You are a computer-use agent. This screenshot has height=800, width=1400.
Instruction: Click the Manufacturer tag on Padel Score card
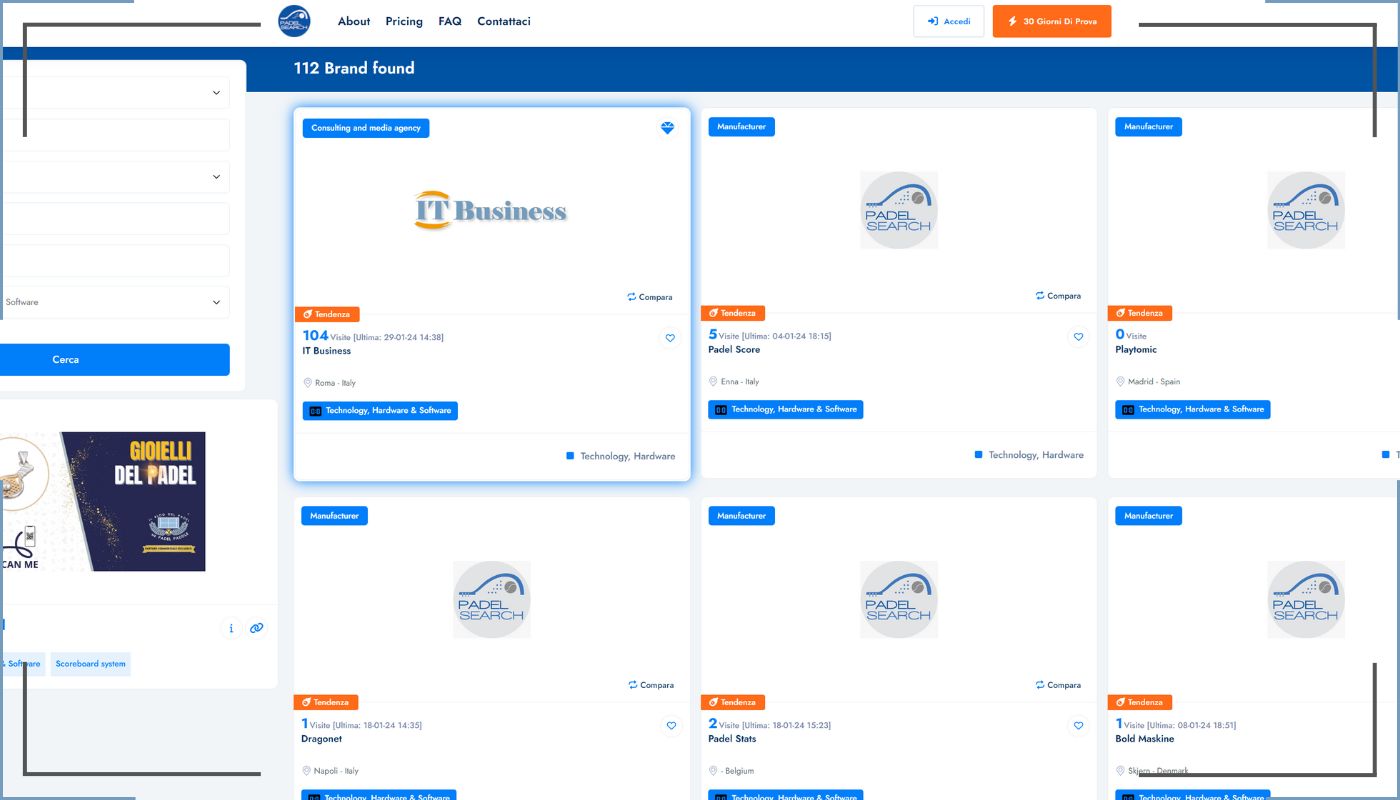(x=742, y=127)
